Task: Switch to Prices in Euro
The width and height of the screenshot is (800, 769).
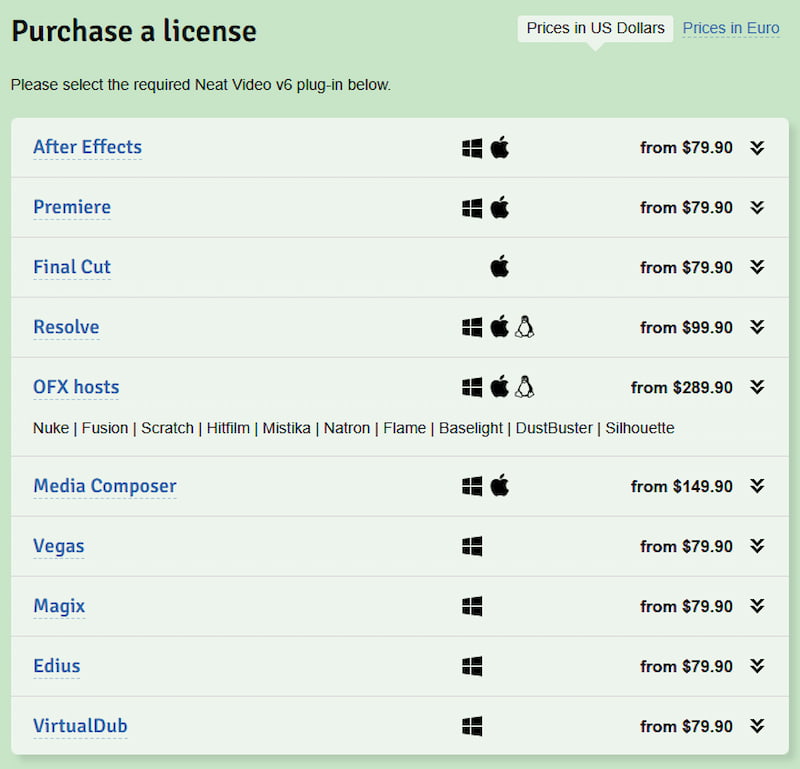Action: click(731, 28)
